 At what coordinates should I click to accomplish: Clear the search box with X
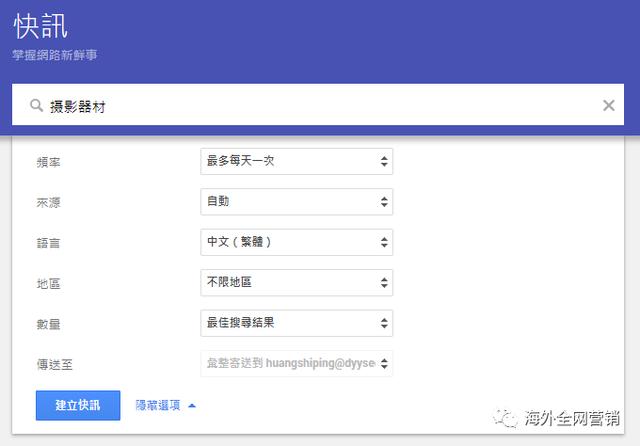(609, 106)
